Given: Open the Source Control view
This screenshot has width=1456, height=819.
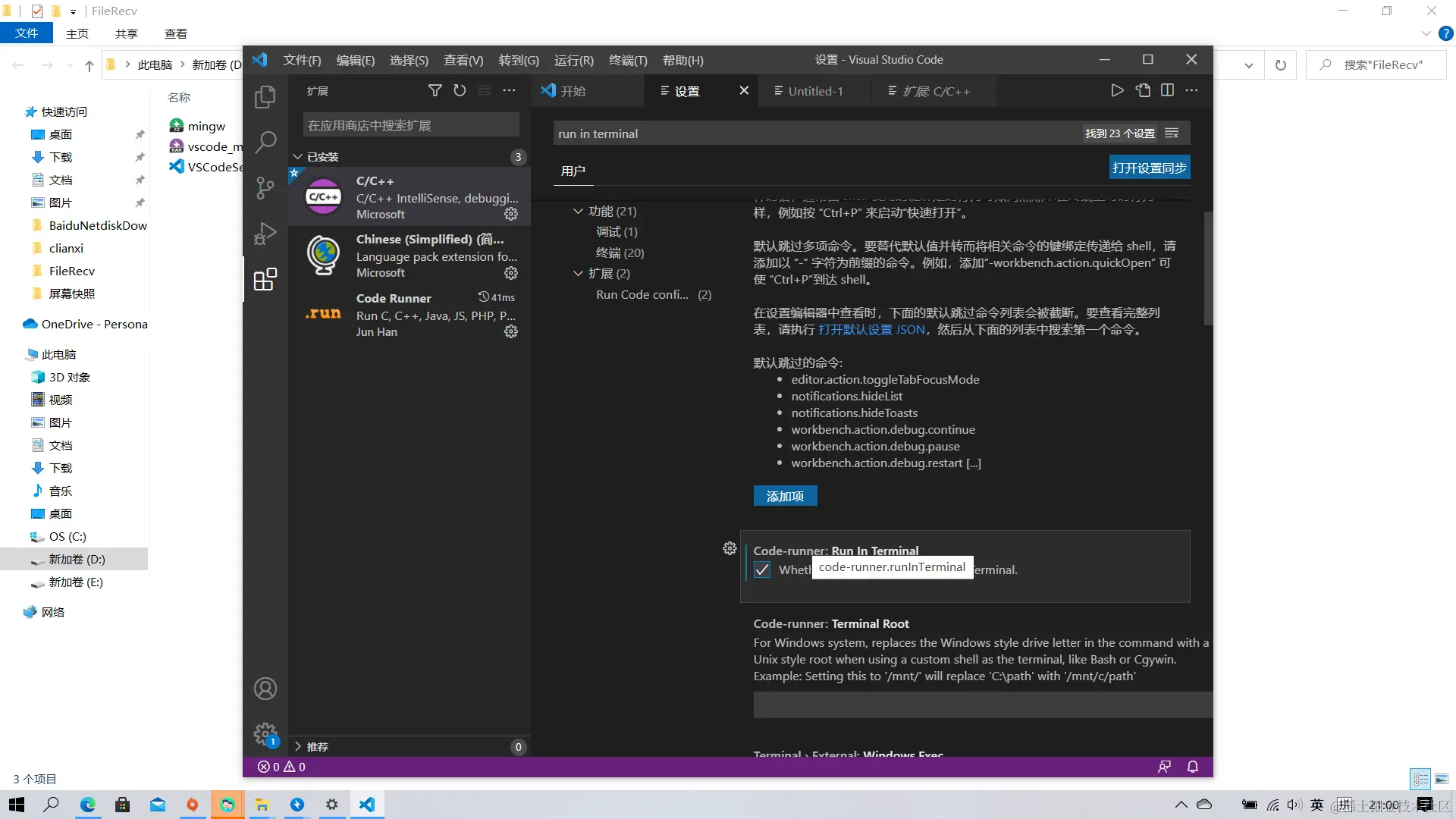Looking at the screenshot, I should point(265,188).
